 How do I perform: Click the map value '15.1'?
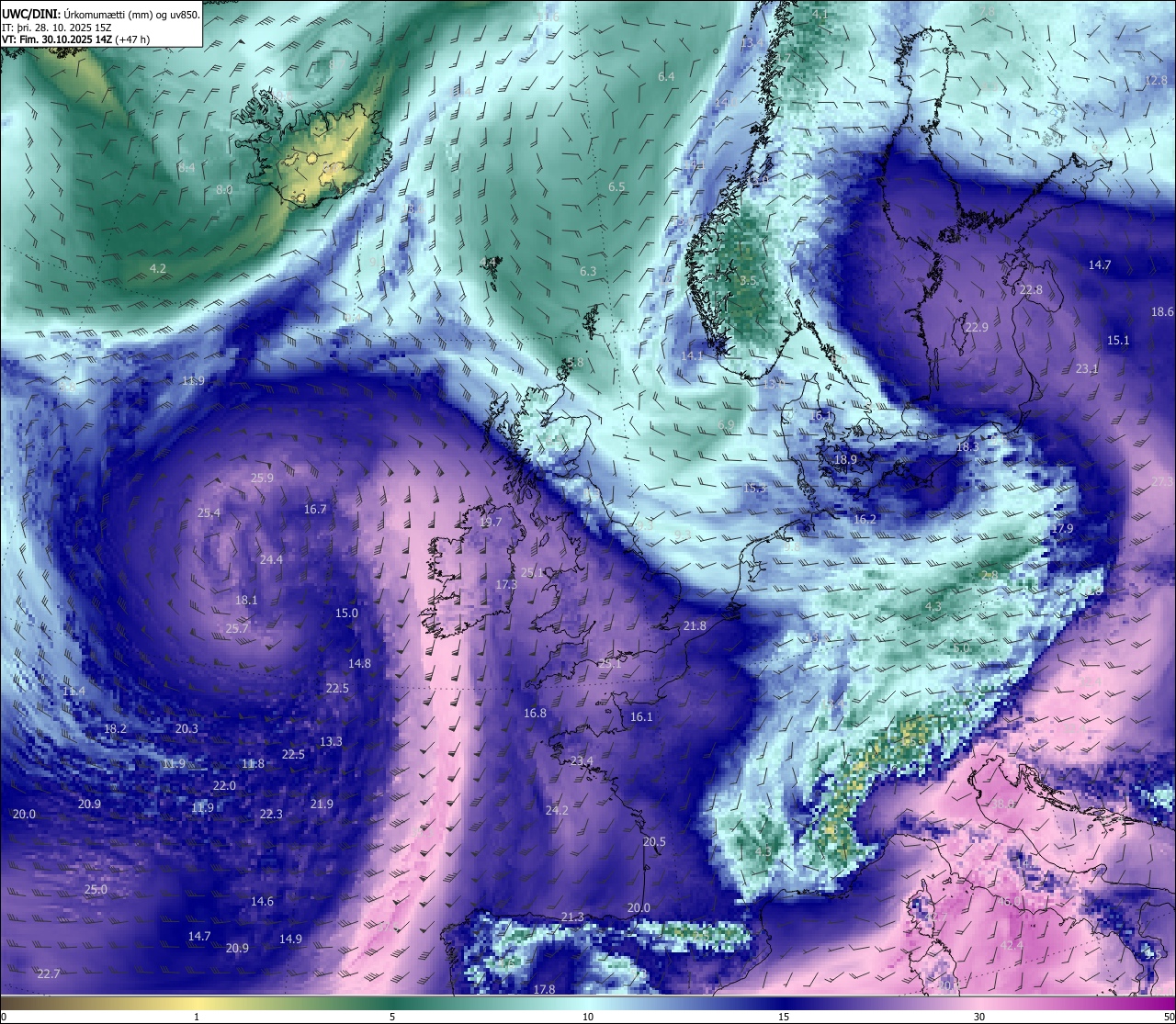(x=1118, y=340)
